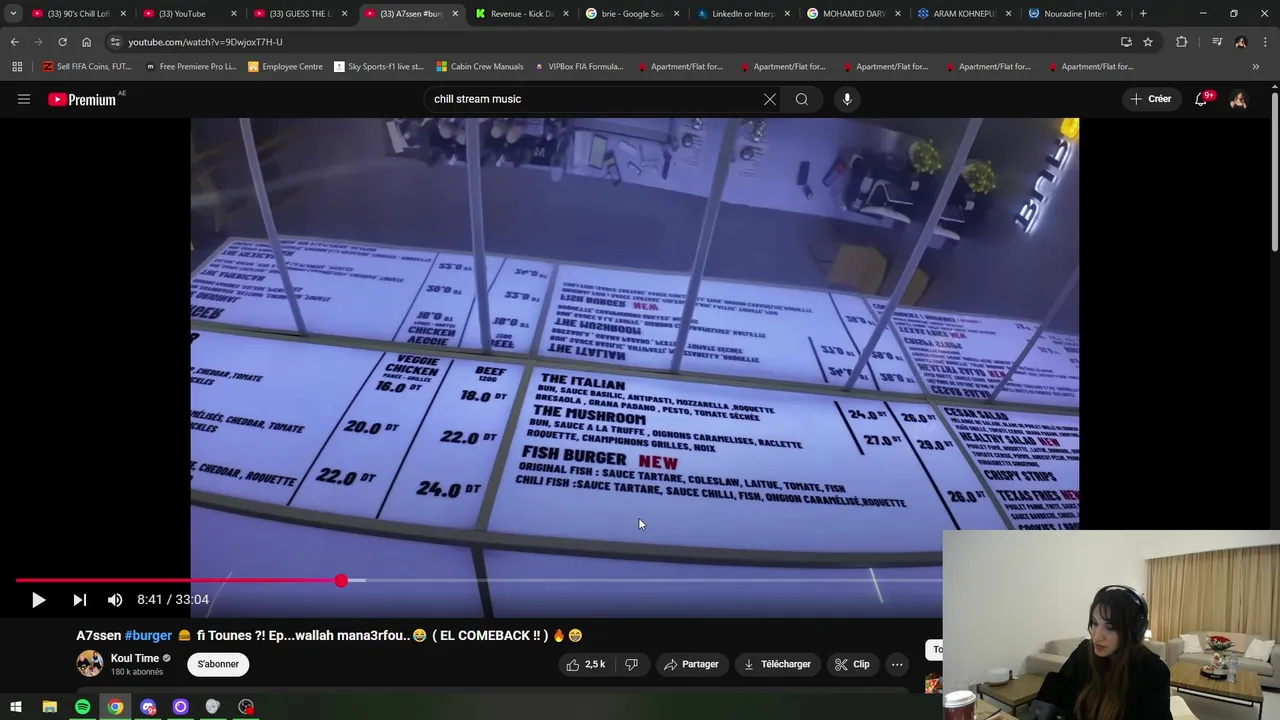
Task: Seek using the red progress scrubber
Action: 341,581
